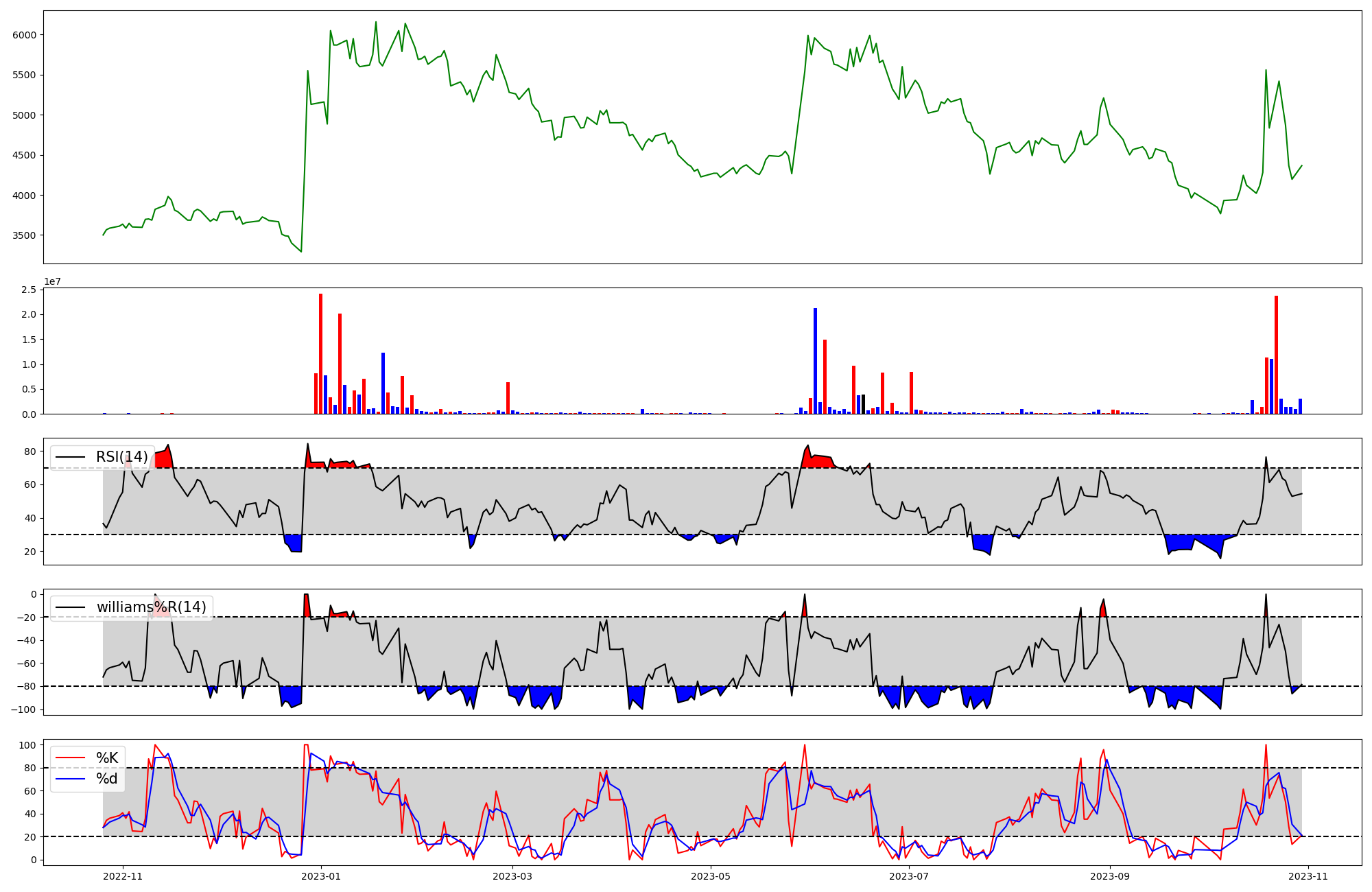Click the %K legend entry text
The height and width of the screenshot is (892, 1372).
(x=107, y=758)
